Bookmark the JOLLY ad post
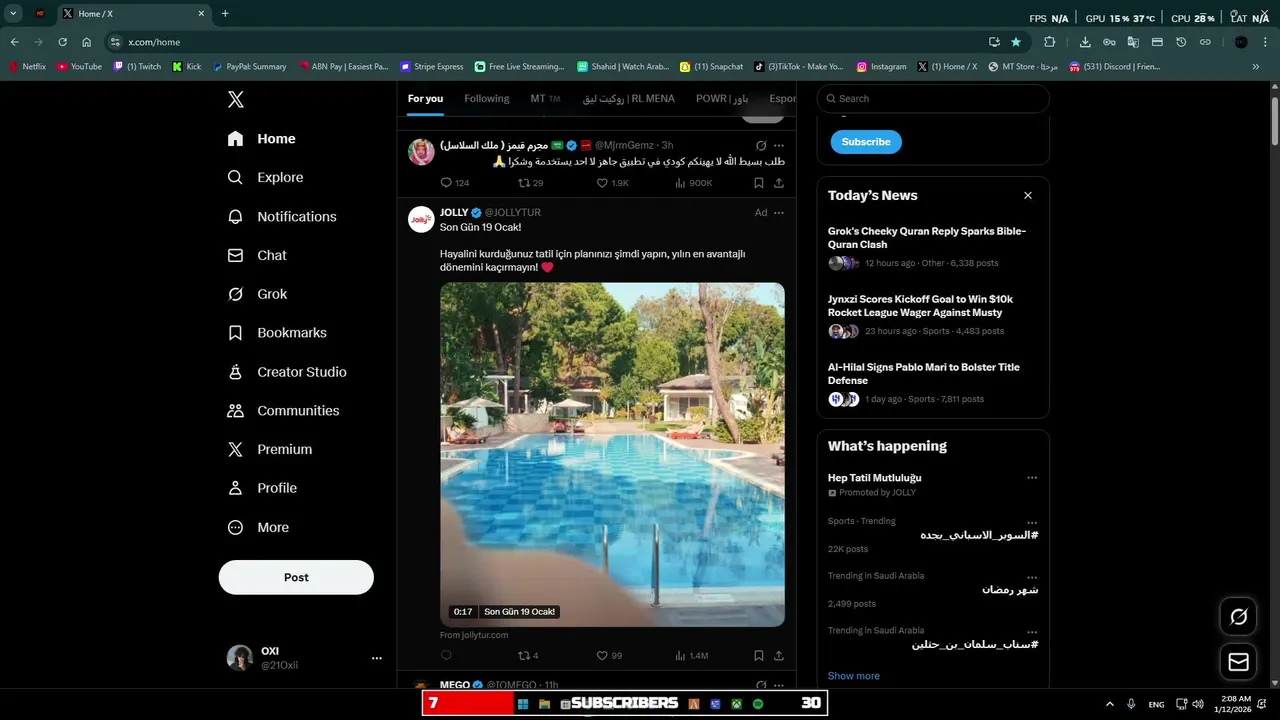 tap(759, 656)
